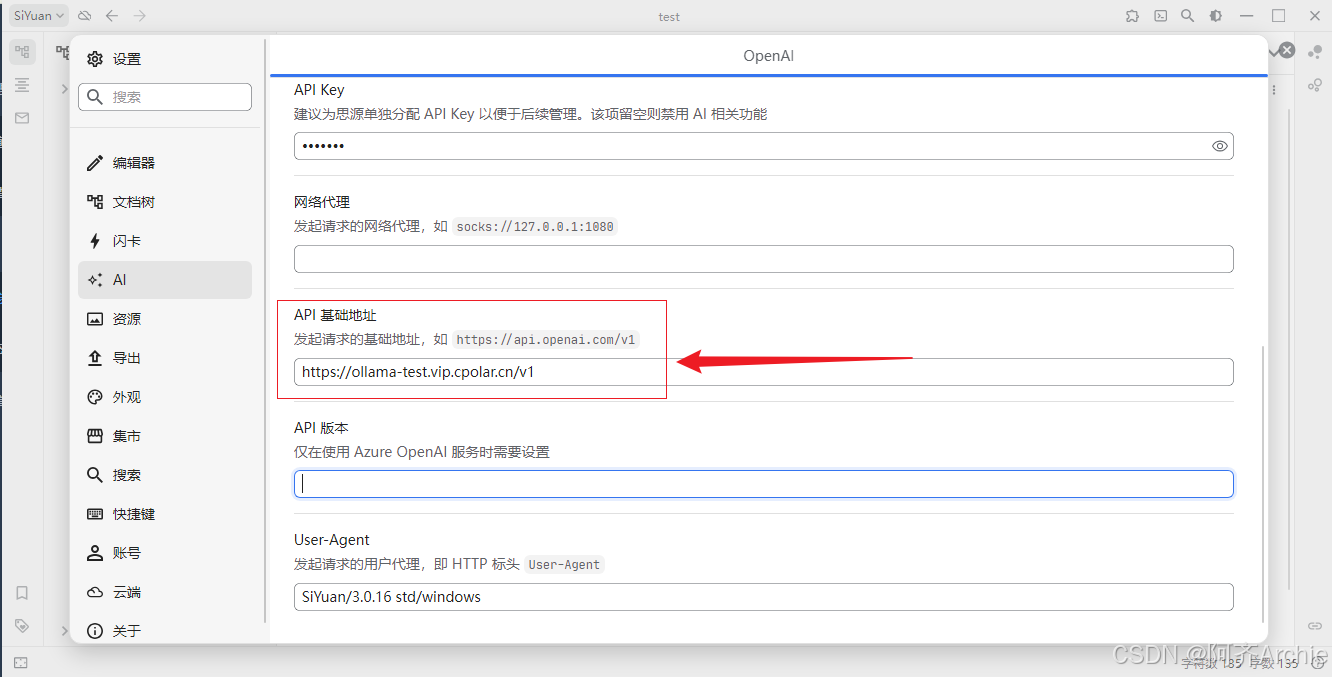The height and width of the screenshot is (677, 1332).
Task: Click the 设置 title with gear icon
Action: [x=114, y=59]
